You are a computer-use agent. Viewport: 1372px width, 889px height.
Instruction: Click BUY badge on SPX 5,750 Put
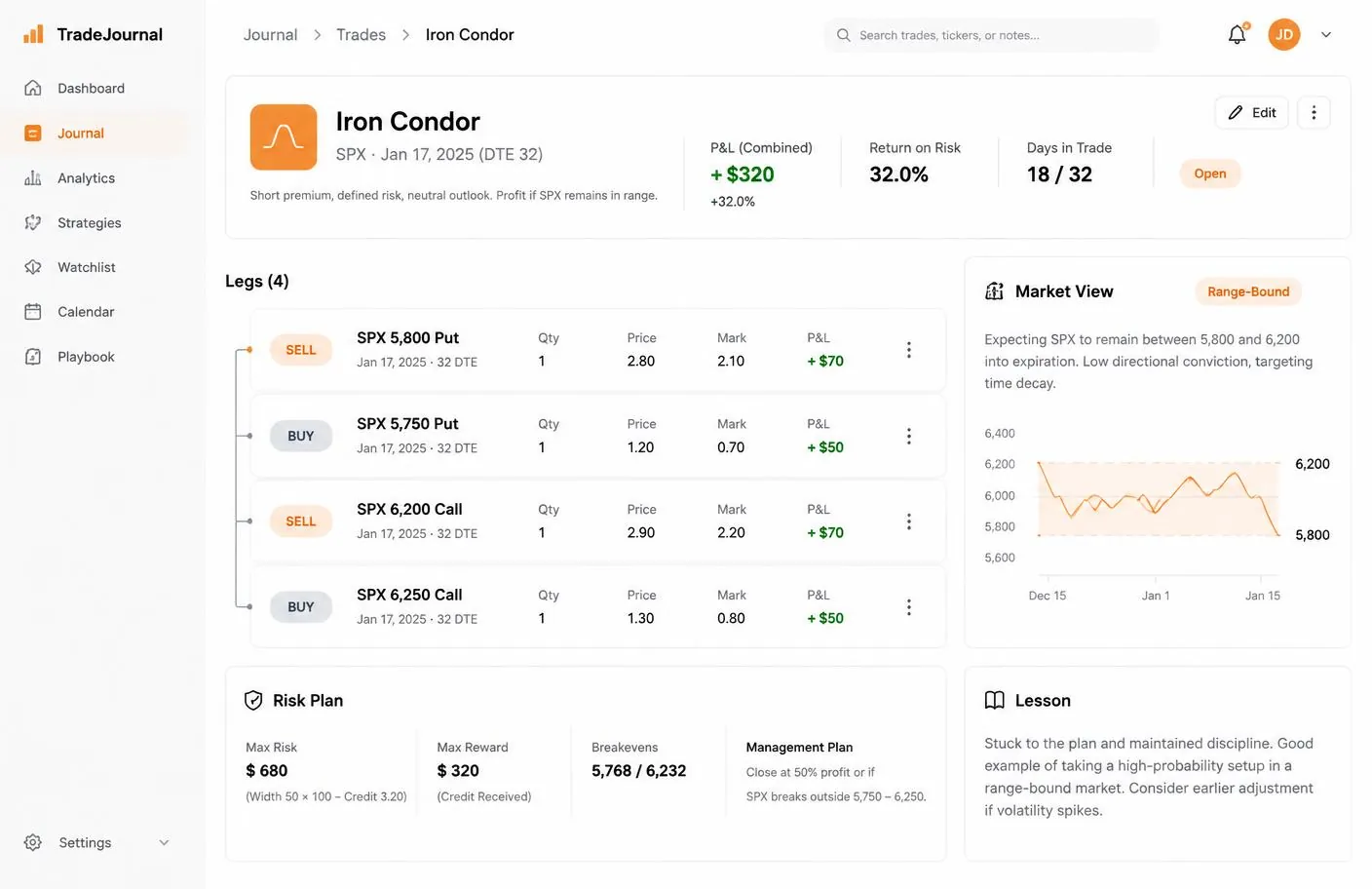pos(301,436)
